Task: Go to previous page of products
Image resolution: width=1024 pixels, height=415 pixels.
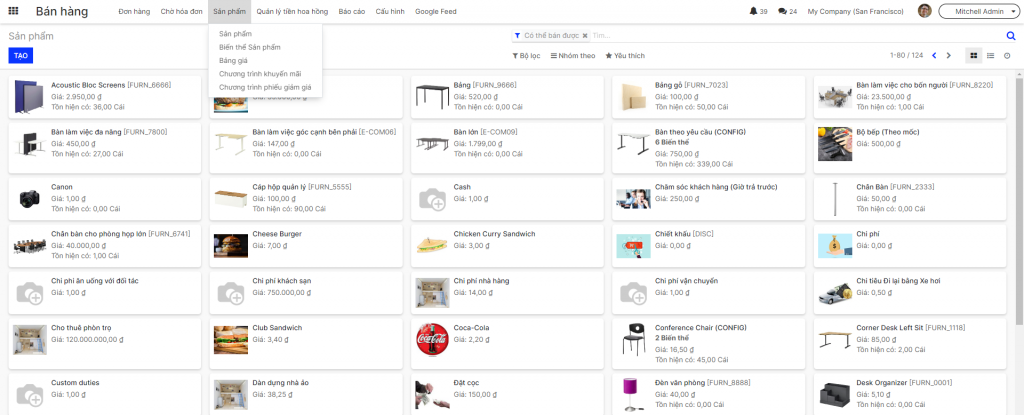Action: [x=934, y=56]
